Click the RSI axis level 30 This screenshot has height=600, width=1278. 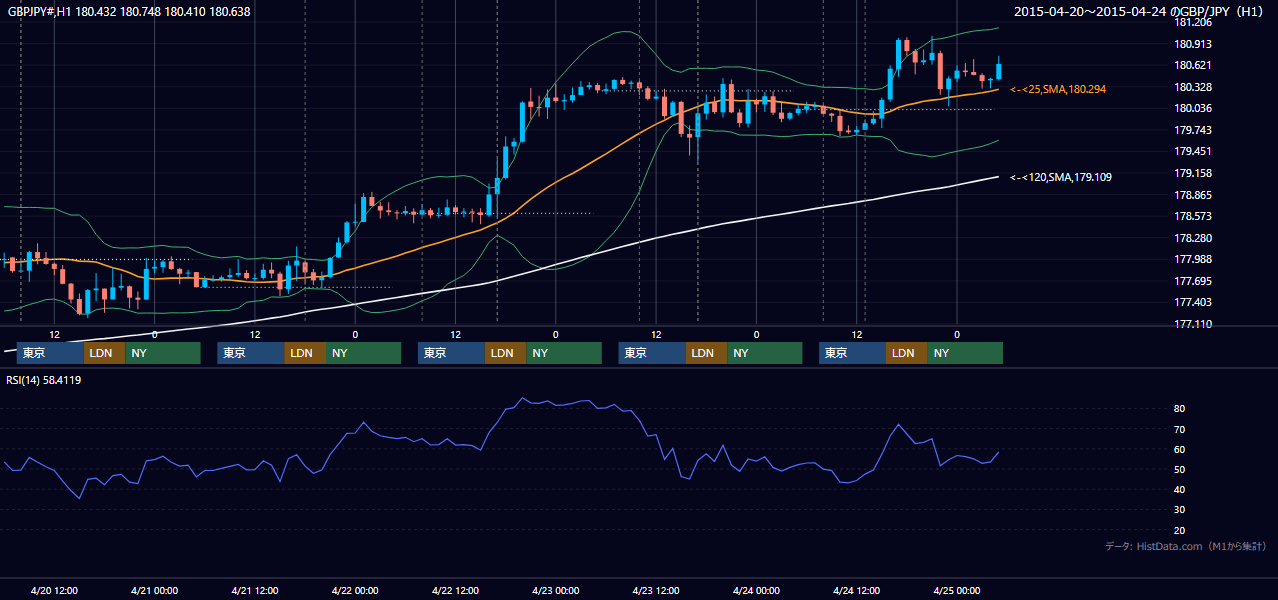tap(1180, 510)
